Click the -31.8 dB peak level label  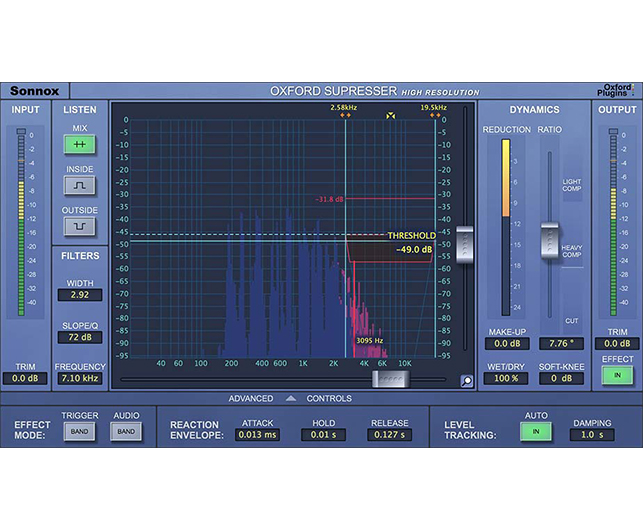[329, 199]
